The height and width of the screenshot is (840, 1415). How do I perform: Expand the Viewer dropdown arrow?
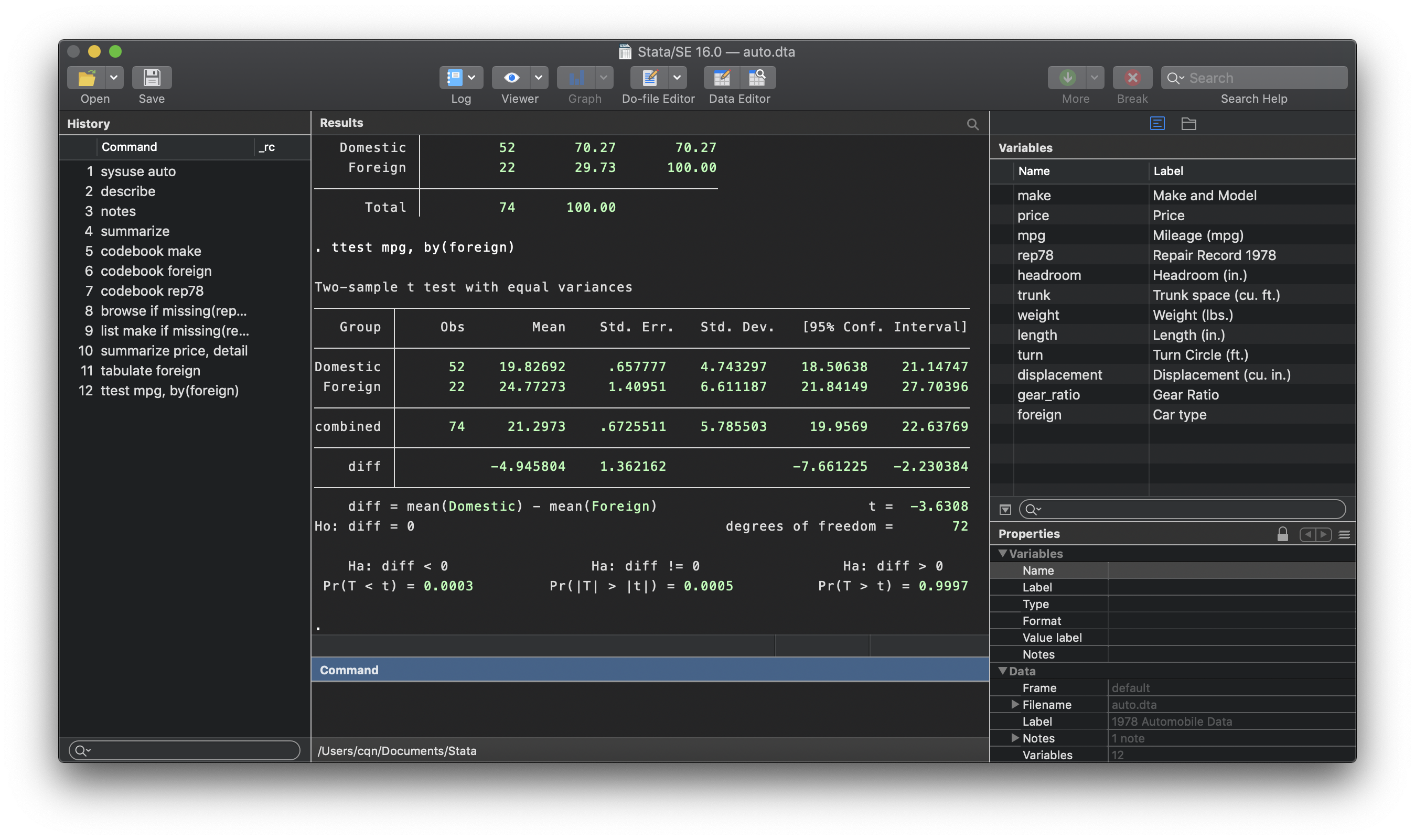point(539,78)
